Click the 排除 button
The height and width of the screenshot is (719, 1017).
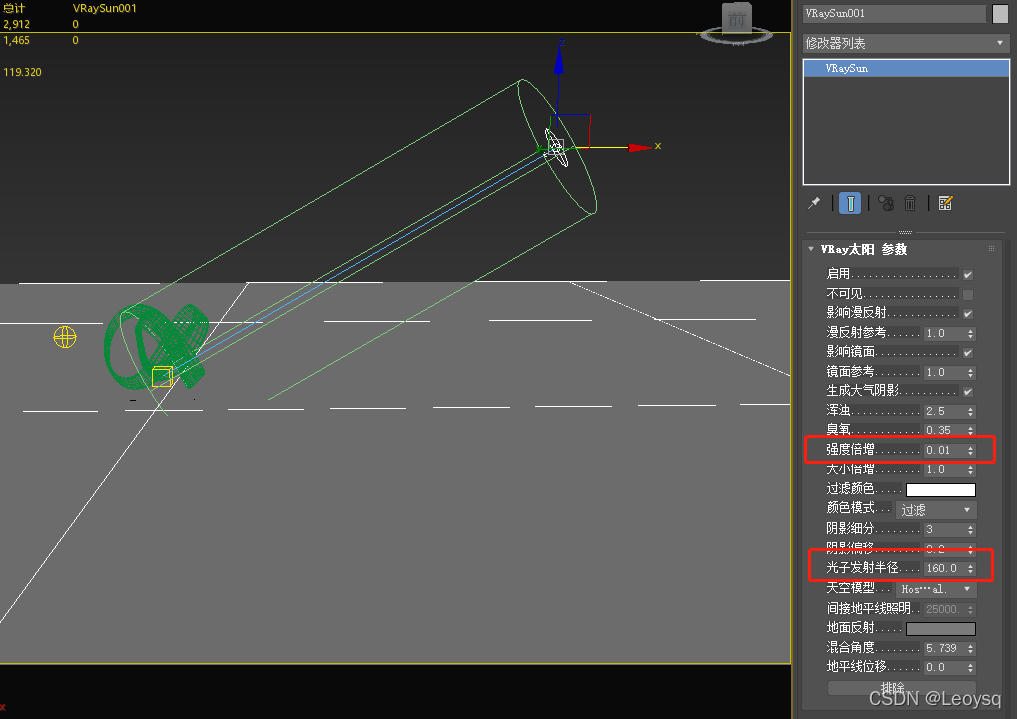click(x=902, y=688)
